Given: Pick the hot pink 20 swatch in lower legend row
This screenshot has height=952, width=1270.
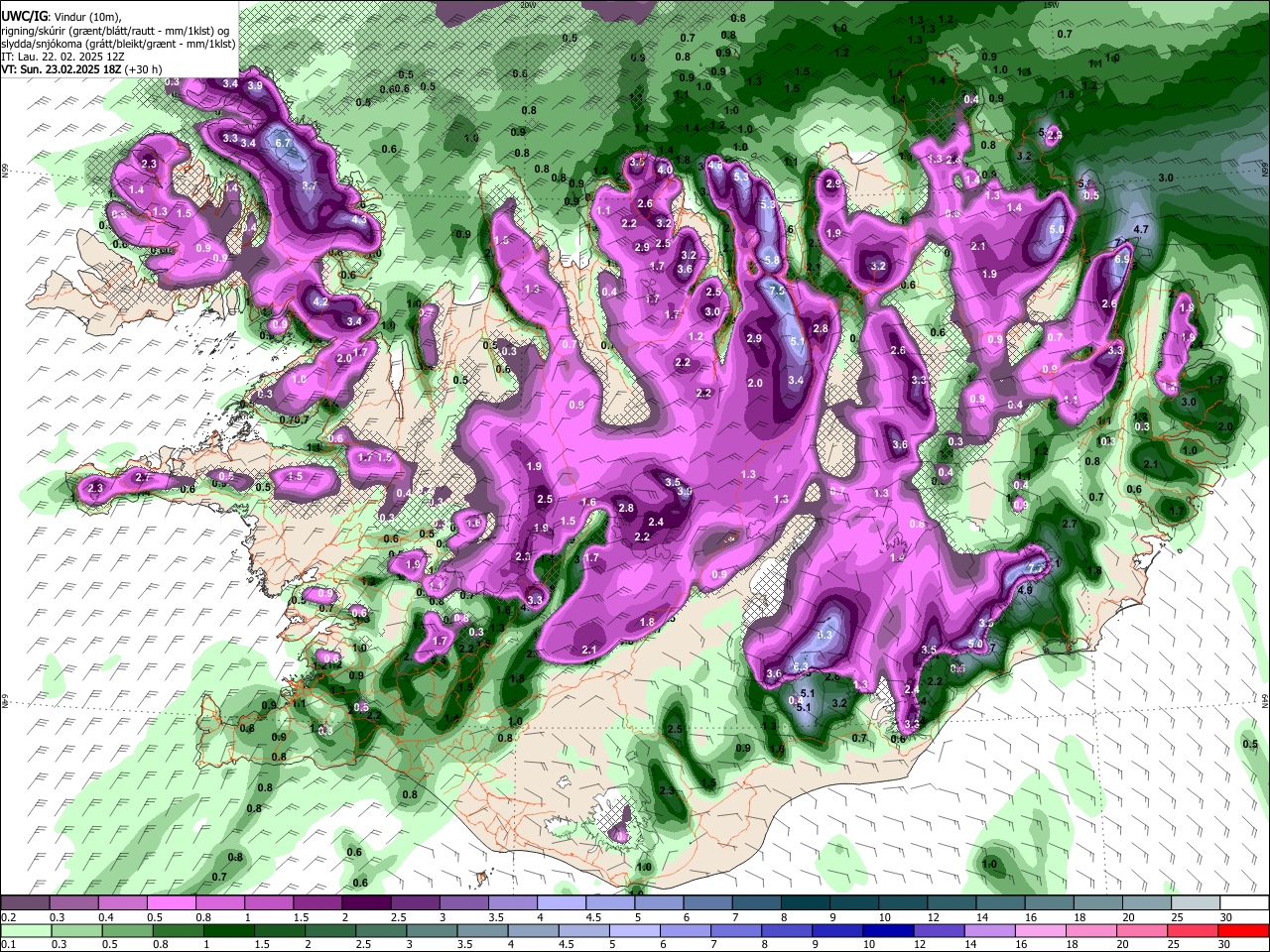Looking at the screenshot, I should click(1141, 930).
